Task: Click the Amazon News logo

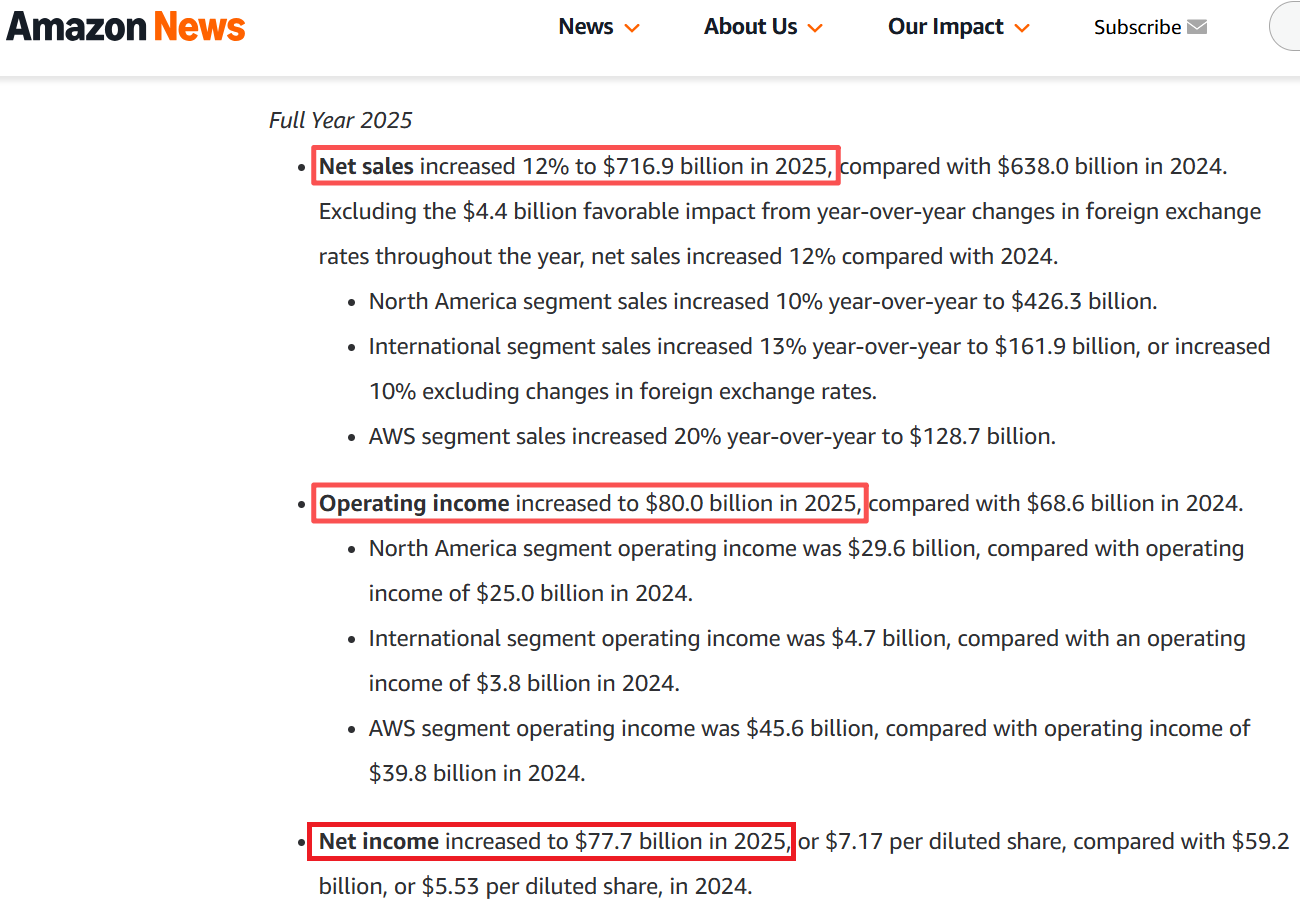Action: (126, 27)
